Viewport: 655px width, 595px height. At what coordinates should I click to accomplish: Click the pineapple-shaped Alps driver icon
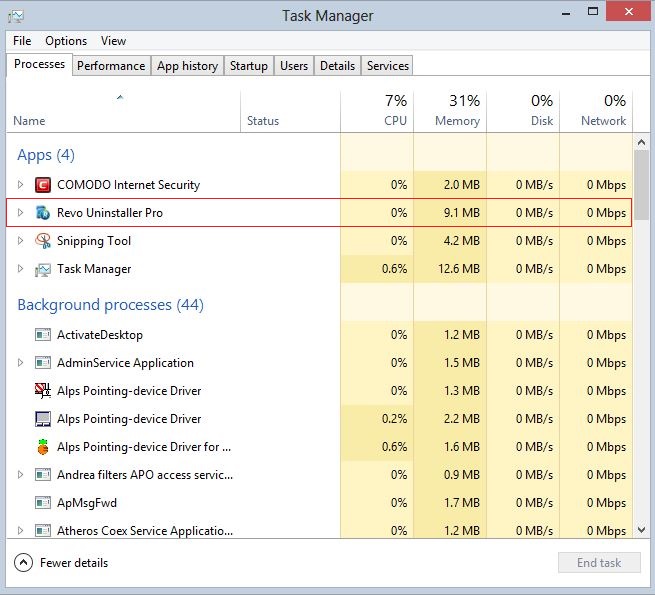pos(43,447)
